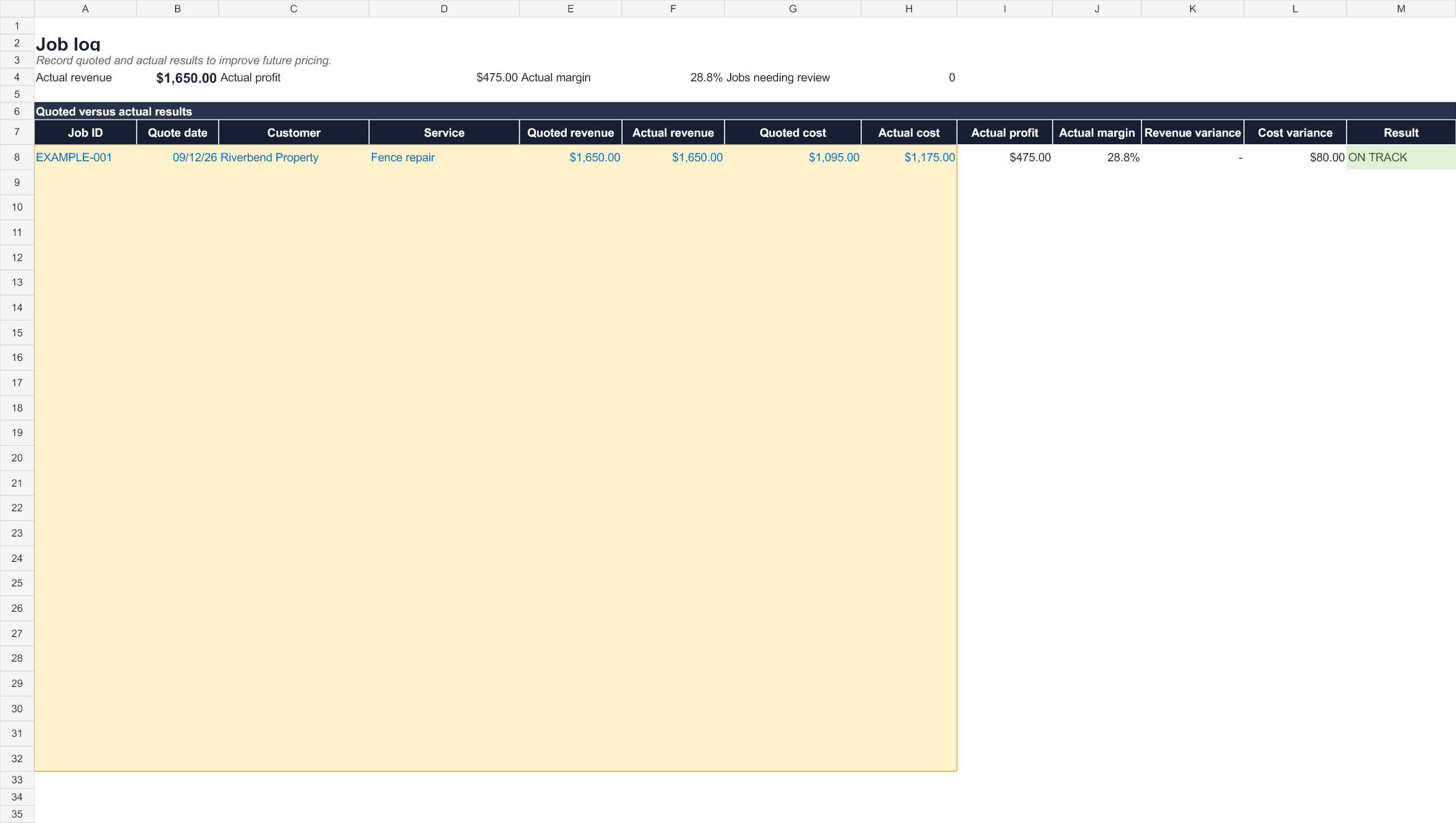The width and height of the screenshot is (1456, 823).
Task: Select column M header
Action: (1401, 9)
